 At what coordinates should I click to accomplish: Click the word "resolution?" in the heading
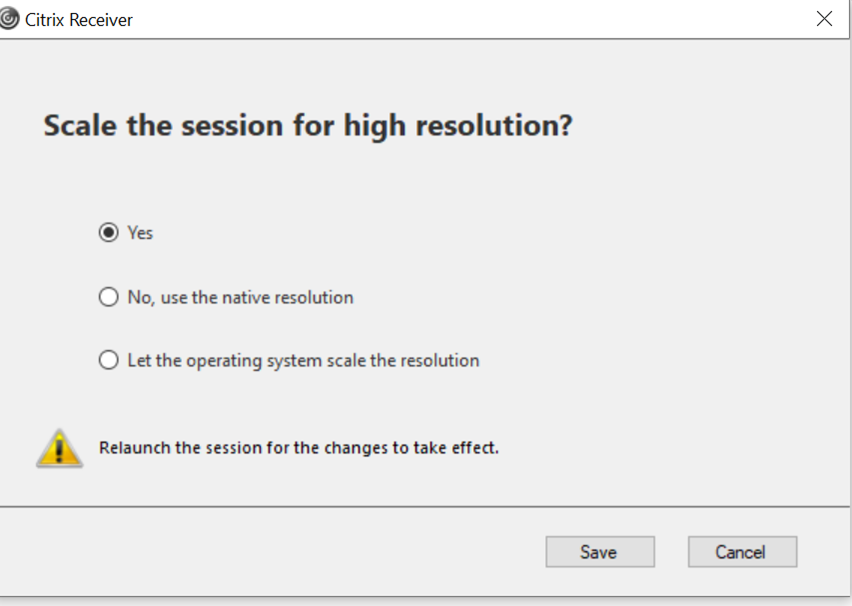click(x=494, y=126)
